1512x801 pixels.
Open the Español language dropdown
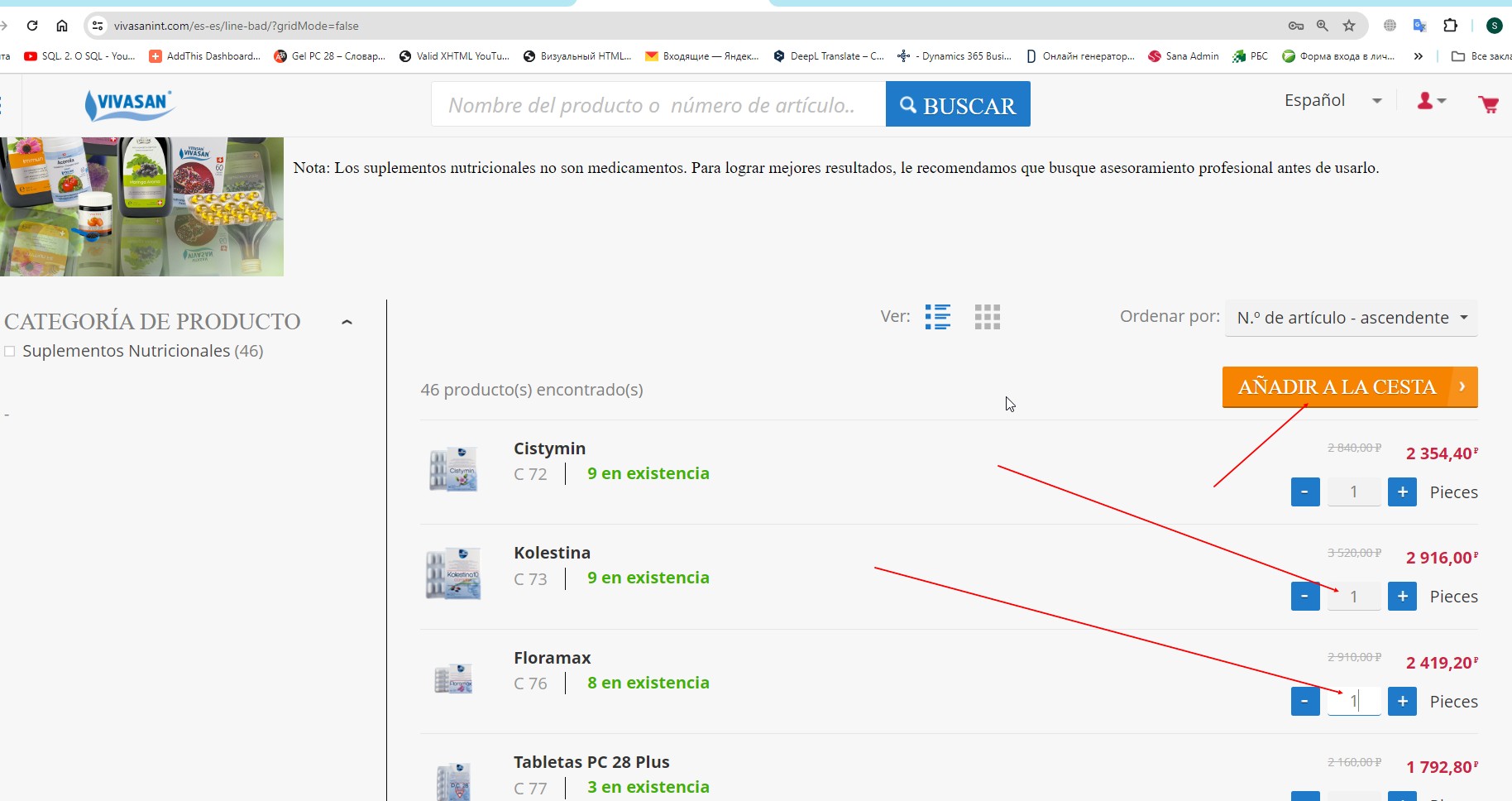click(x=1333, y=100)
